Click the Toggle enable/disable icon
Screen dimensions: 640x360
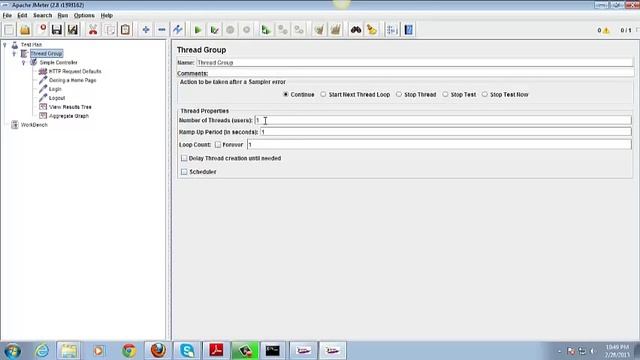(178, 30)
